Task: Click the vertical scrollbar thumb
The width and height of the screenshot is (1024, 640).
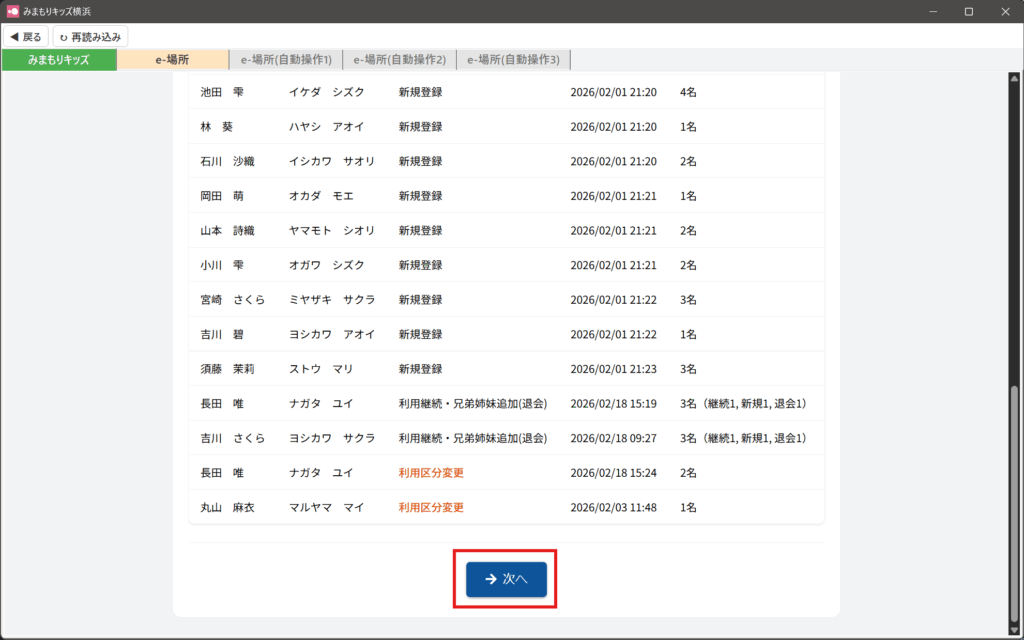Action: (1015, 500)
